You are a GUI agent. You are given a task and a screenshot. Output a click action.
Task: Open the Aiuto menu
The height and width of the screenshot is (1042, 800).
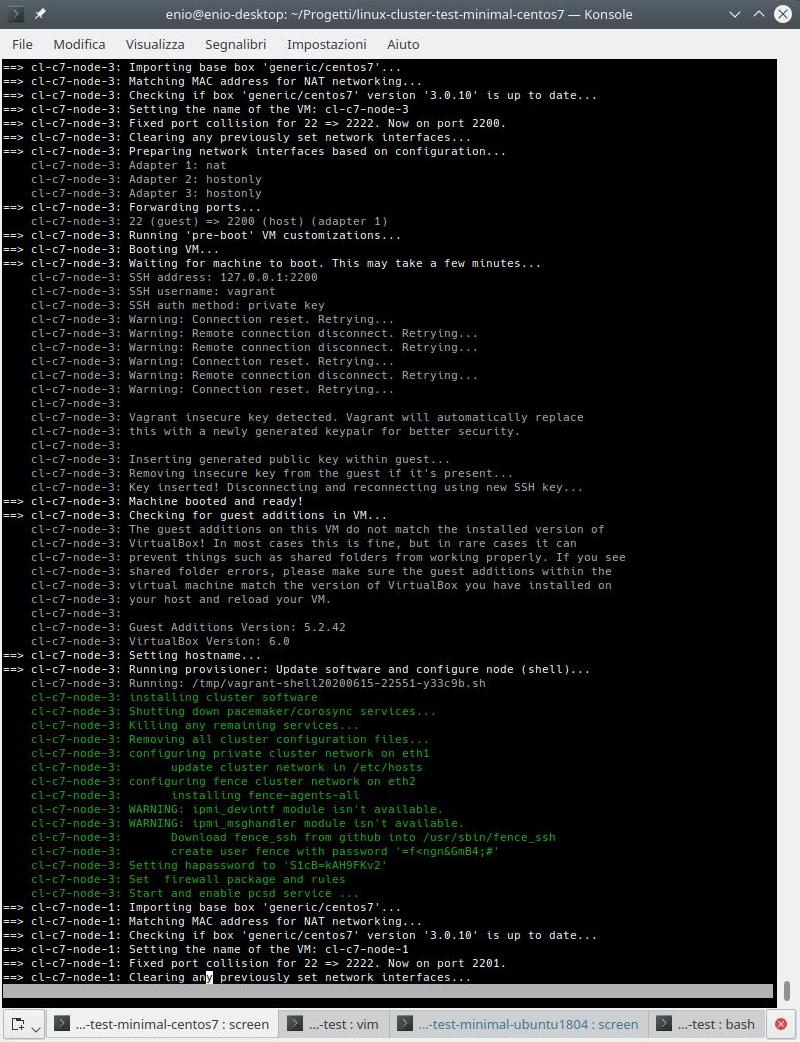coord(403,44)
